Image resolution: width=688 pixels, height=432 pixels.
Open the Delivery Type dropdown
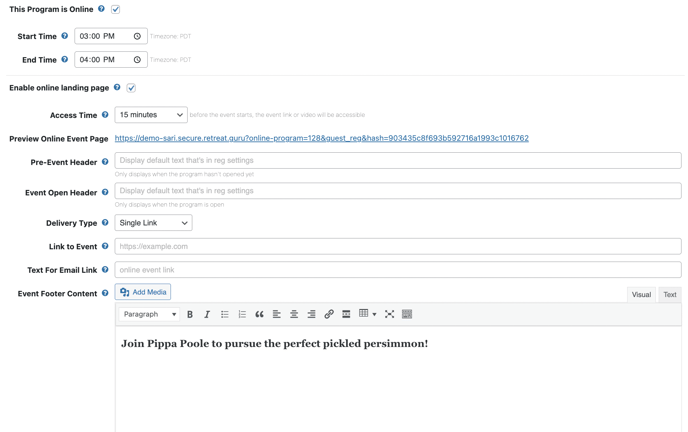153,223
